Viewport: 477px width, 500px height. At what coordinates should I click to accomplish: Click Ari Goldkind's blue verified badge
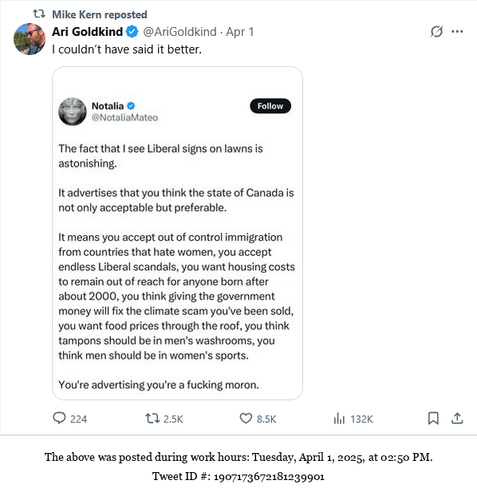(132, 32)
